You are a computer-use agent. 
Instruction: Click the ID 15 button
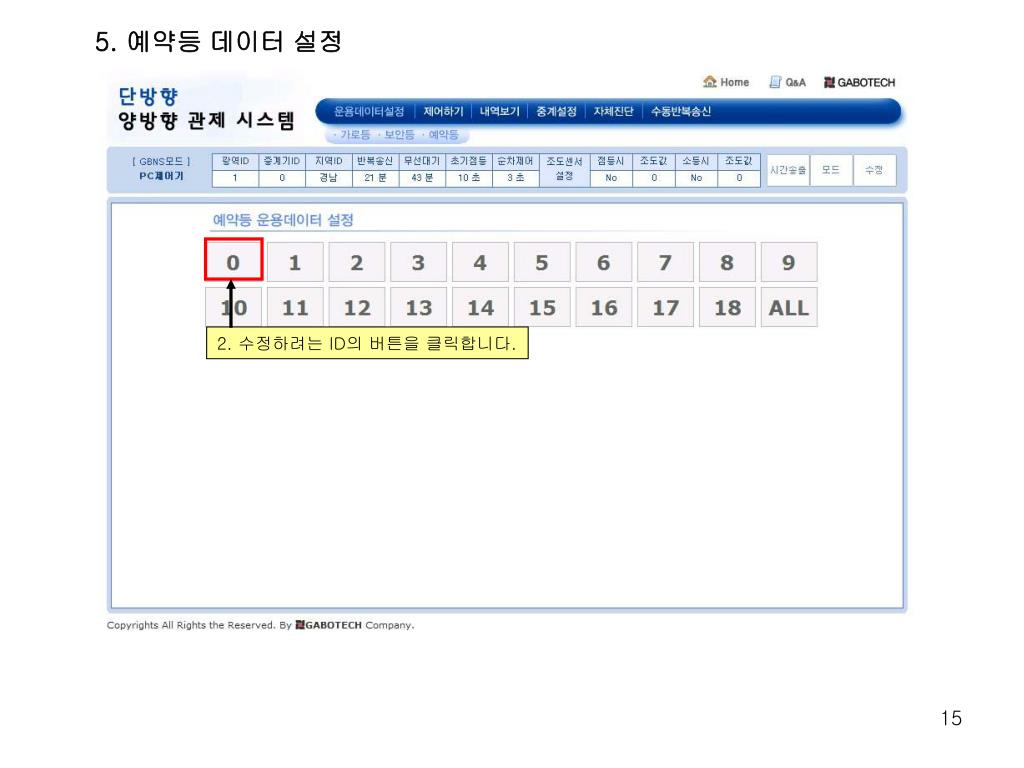[x=542, y=307]
